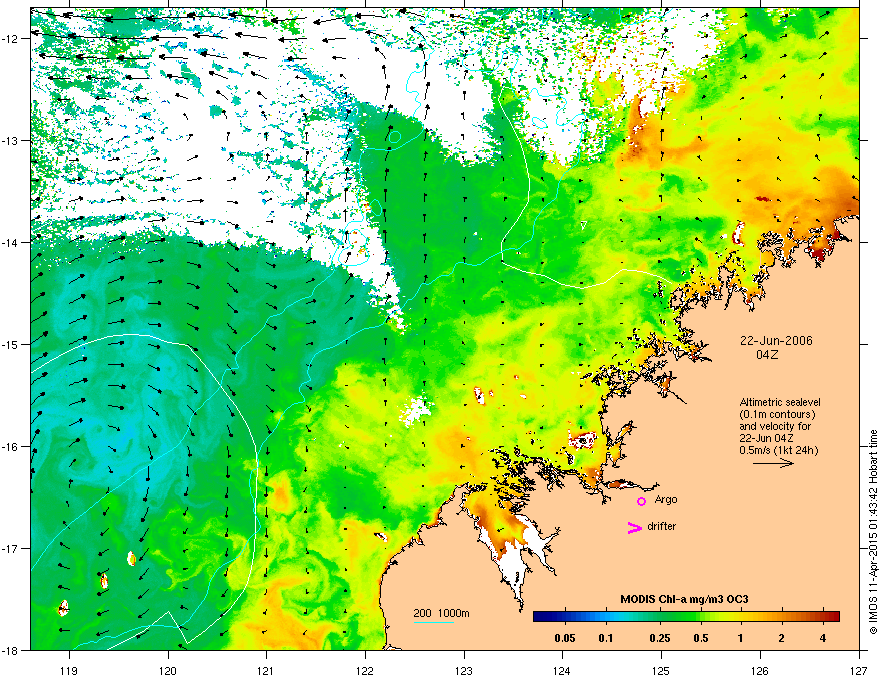Click the "MODIS Chl-a mg/m3 OC3" colorbar title
The width and height of the screenshot is (880, 680).
click(x=684, y=599)
